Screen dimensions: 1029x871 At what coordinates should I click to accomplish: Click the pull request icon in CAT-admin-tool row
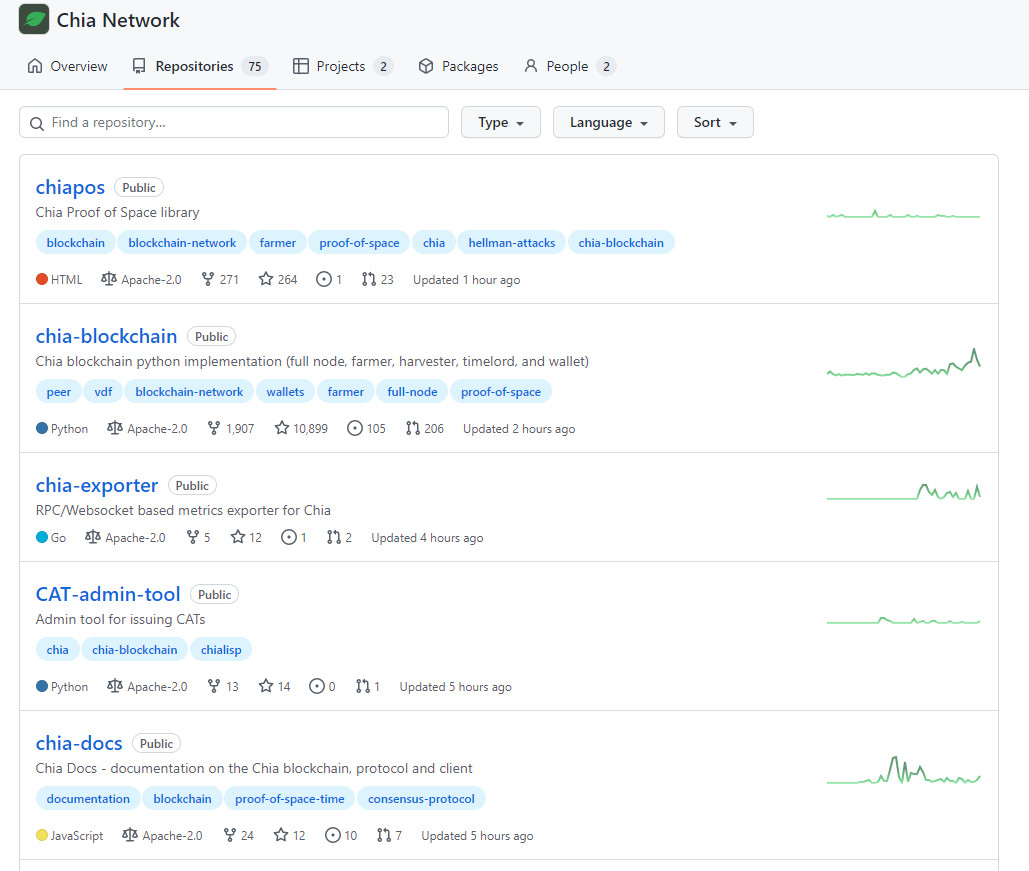click(x=363, y=687)
